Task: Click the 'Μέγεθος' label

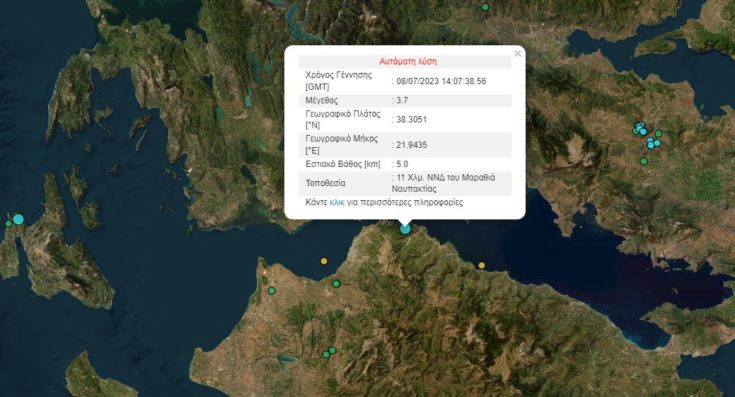Action: pos(322,100)
